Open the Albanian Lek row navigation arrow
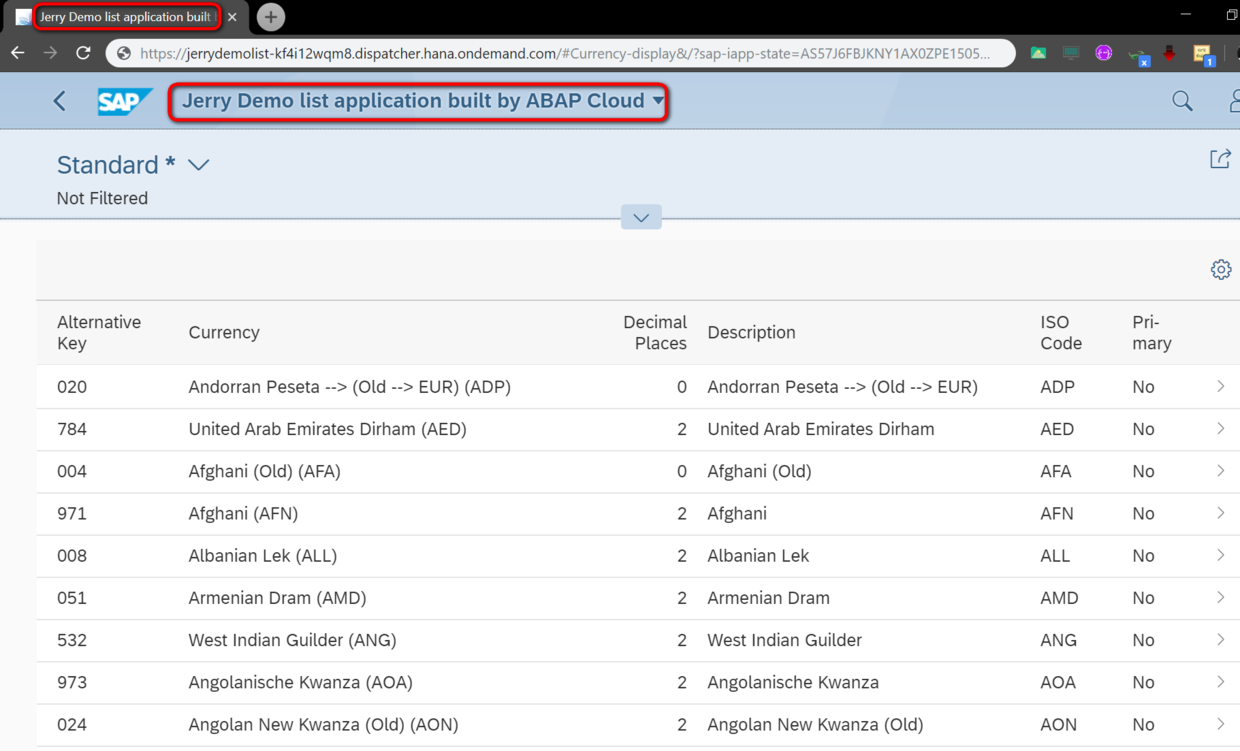Viewport: 1240px width, 751px height. (1220, 555)
